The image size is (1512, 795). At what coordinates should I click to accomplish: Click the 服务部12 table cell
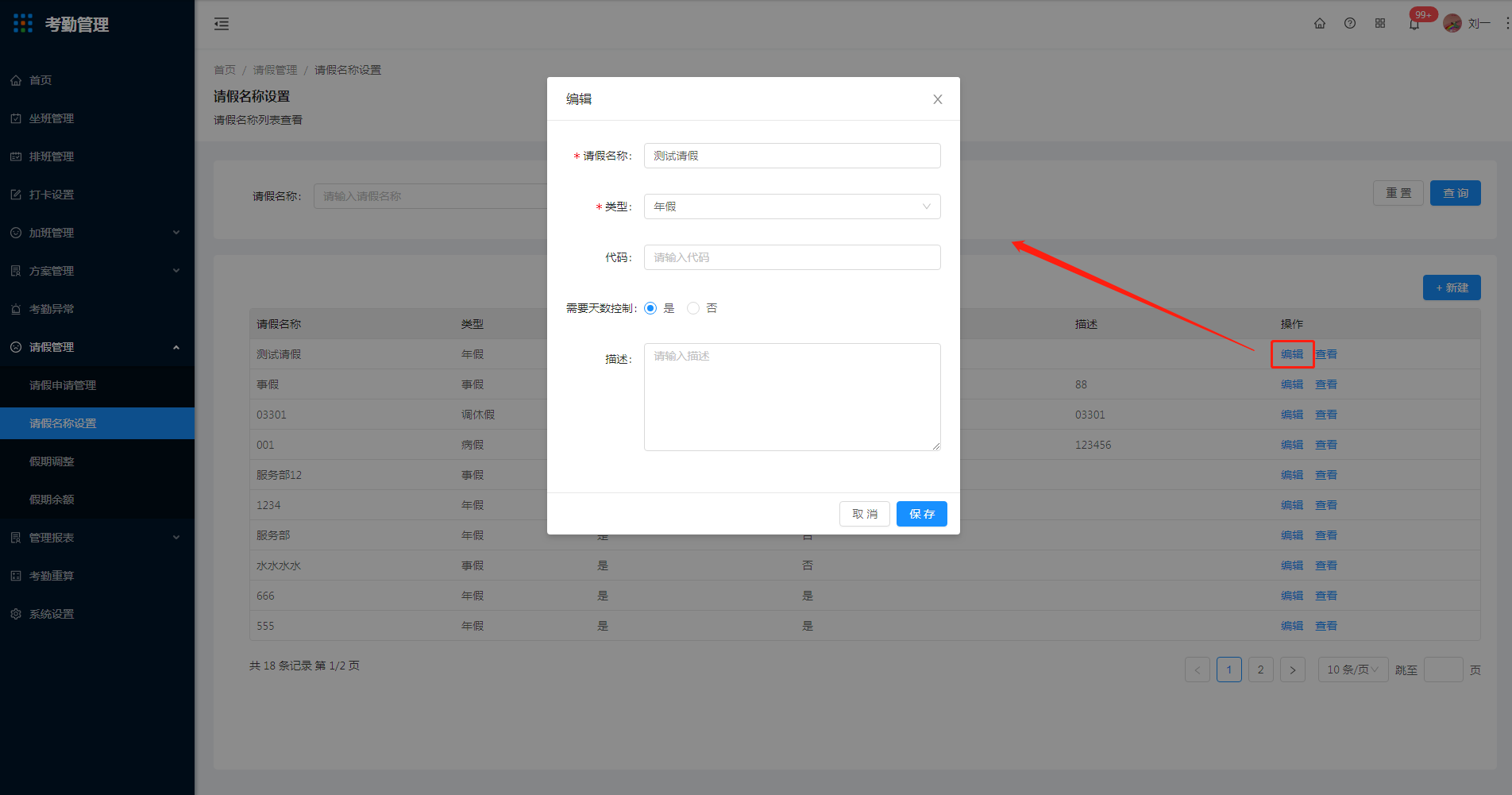[x=279, y=475]
